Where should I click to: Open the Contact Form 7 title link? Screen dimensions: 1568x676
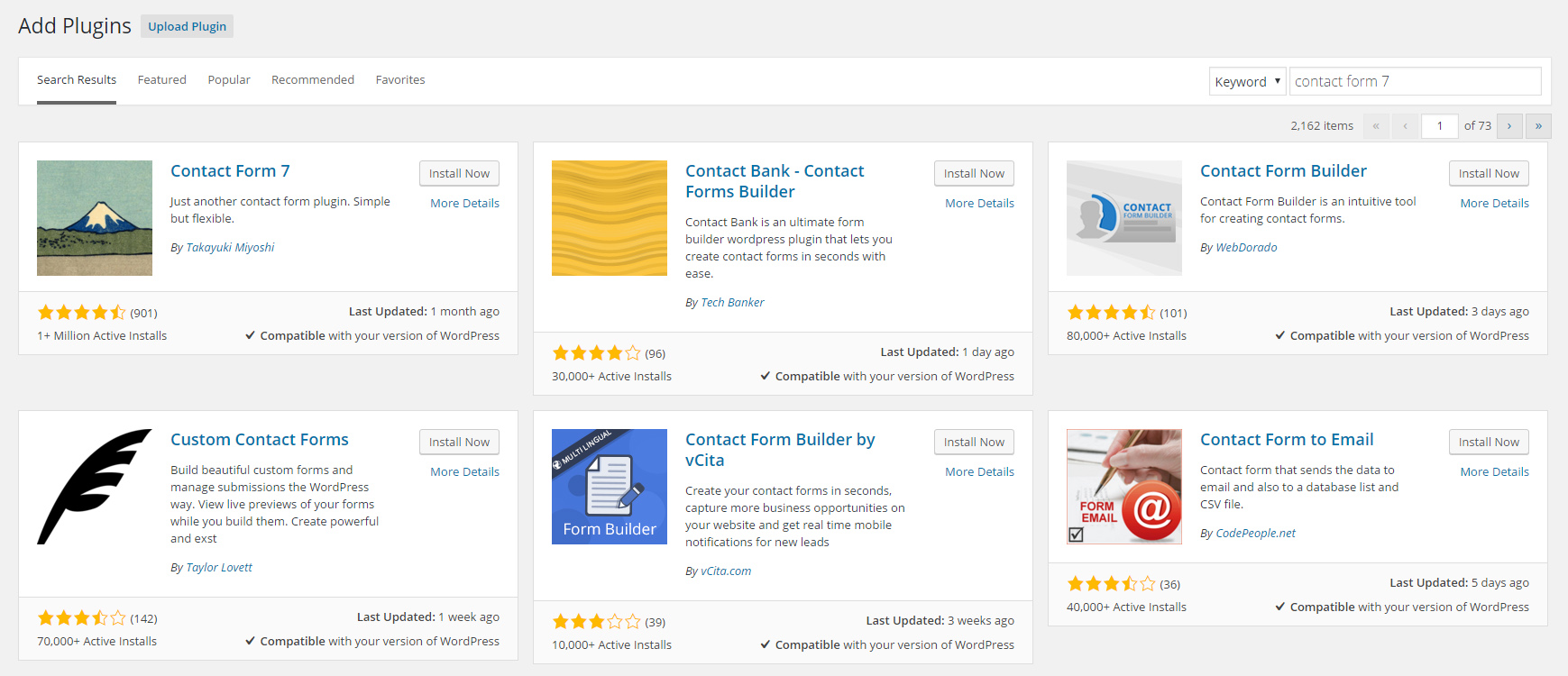point(230,170)
